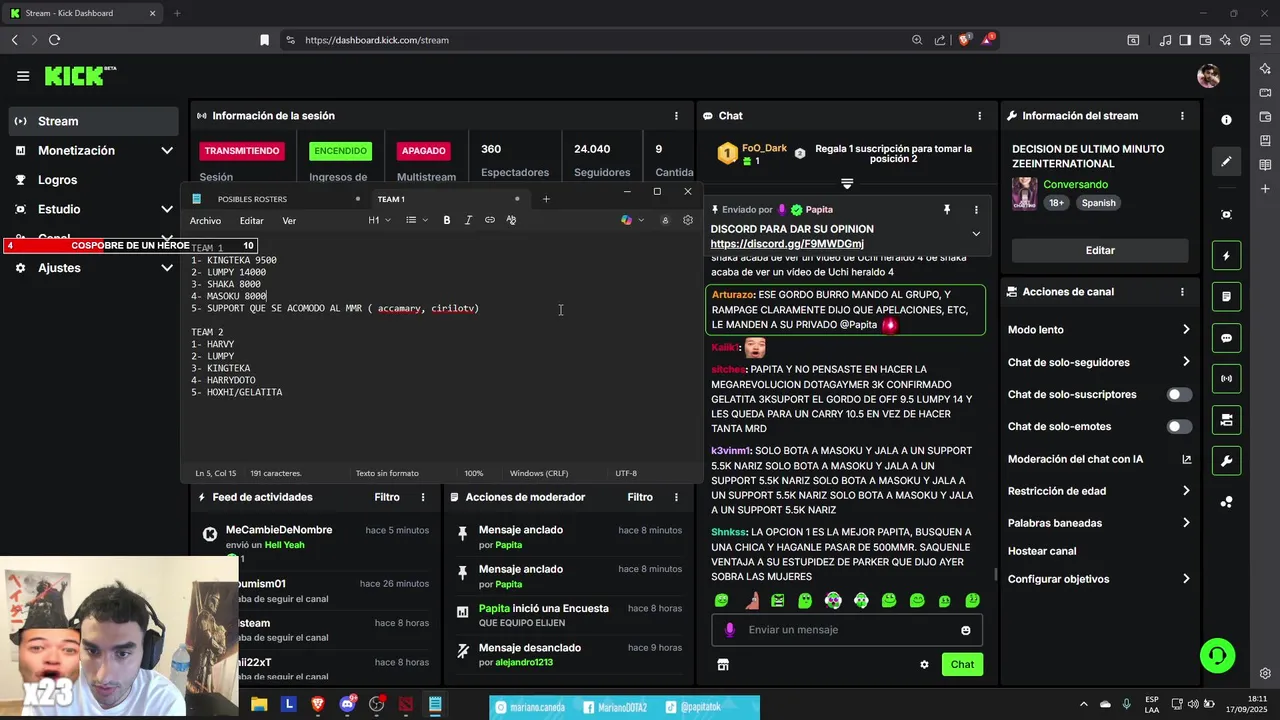Viewport: 1280px width, 720px height.
Task: Click the info icon in right rail
Action: (x=1226, y=120)
